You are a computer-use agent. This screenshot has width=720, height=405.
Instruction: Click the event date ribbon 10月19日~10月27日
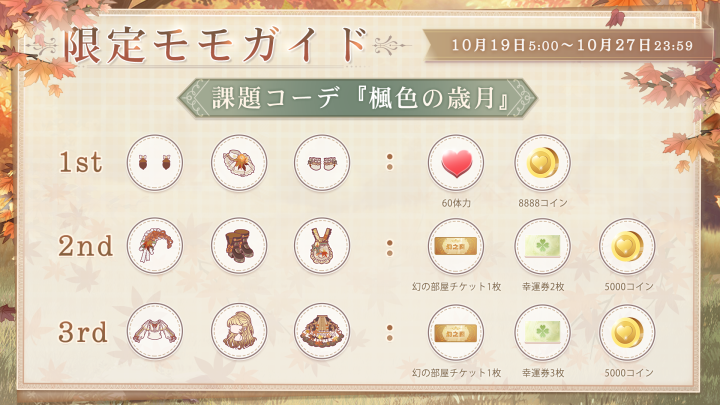click(x=568, y=45)
